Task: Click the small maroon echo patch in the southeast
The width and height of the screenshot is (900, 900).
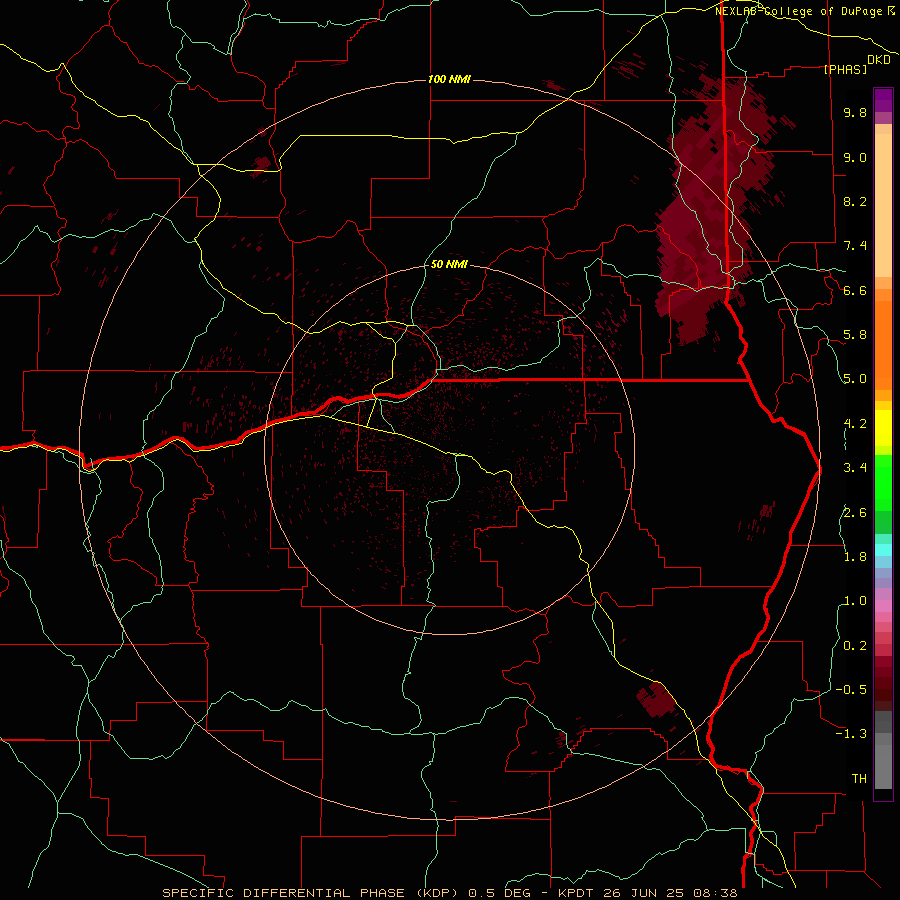Action: point(655,699)
